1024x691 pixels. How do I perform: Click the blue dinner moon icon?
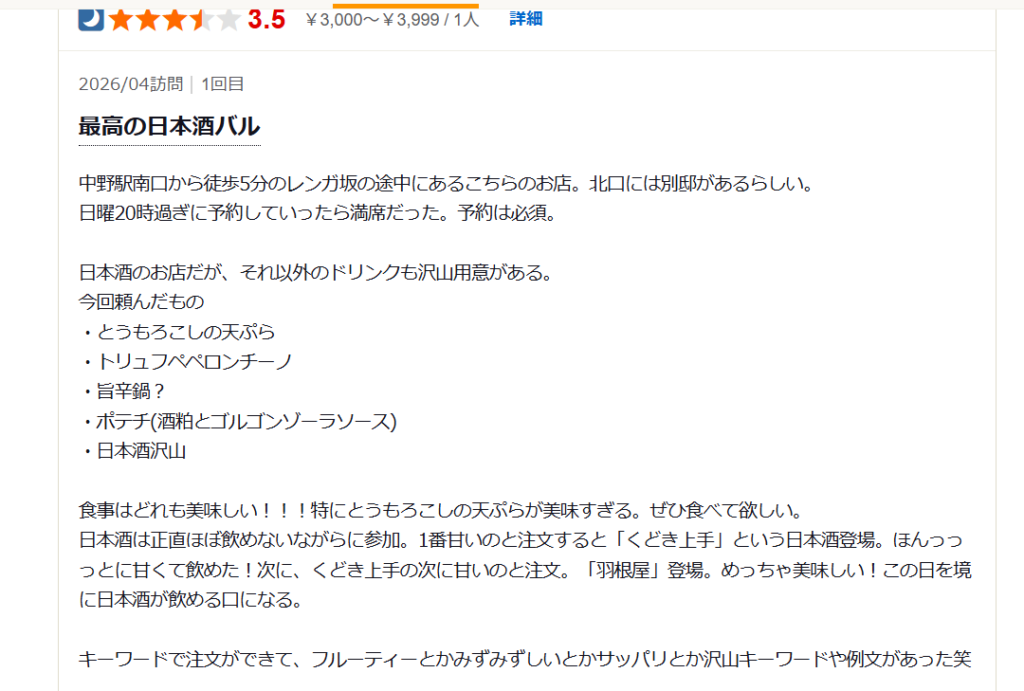click(x=91, y=19)
